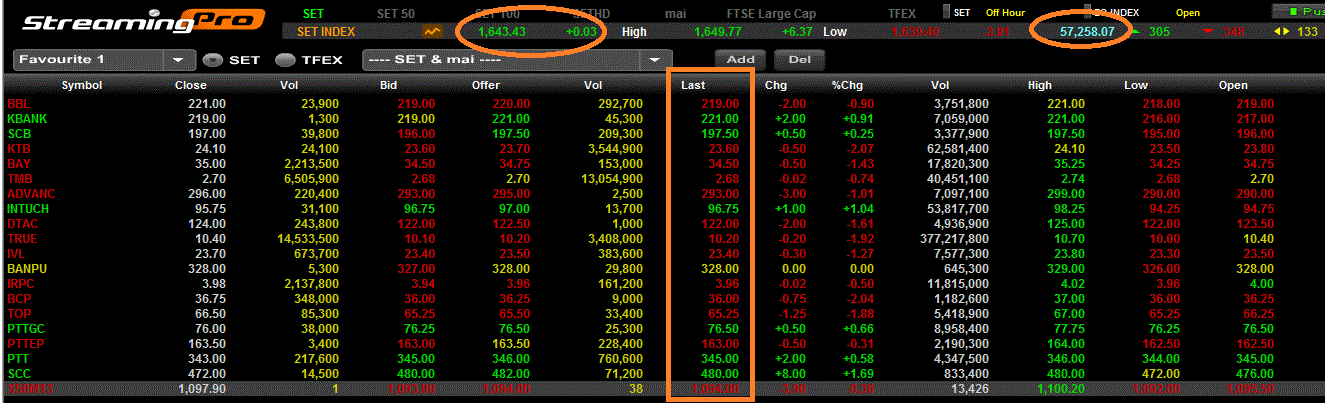Open the SET & mai dropdown

click(x=517, y=59)
